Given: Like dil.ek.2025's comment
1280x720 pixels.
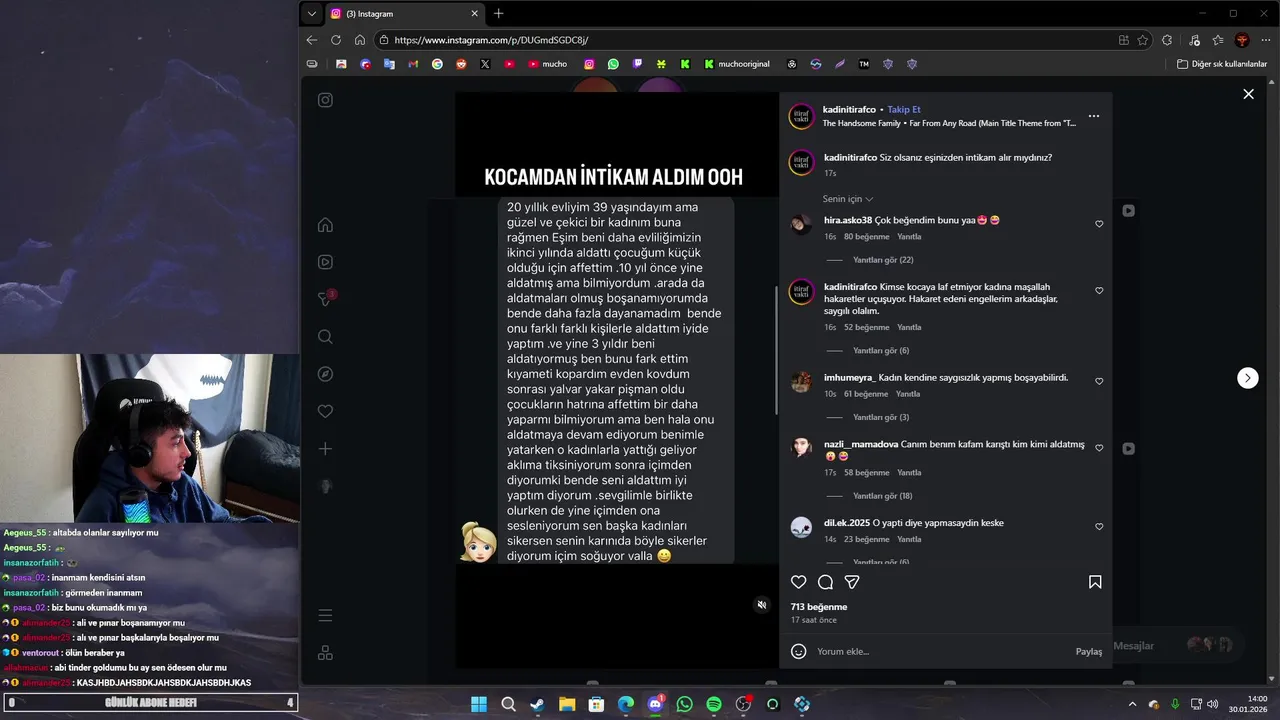Looking at the screenshot, I should pos(1099,527).
